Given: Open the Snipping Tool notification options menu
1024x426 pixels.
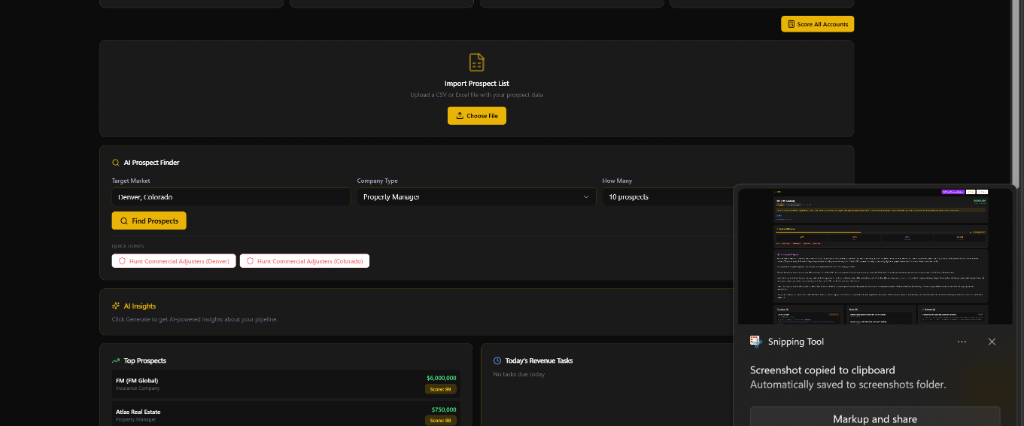Looking at the screenshot, I should [x=962, y=342].
